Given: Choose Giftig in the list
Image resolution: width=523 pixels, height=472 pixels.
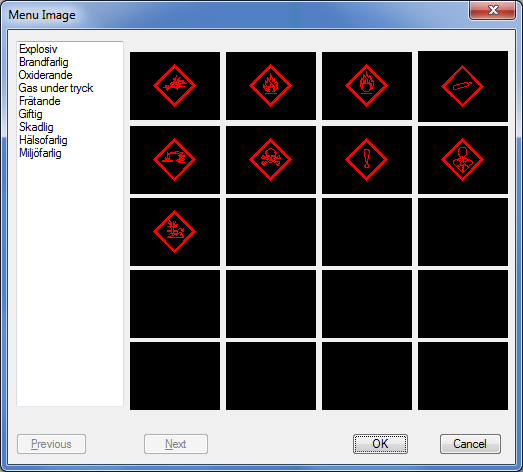Looking at the screenshot, I should click(x=30, y=114).
